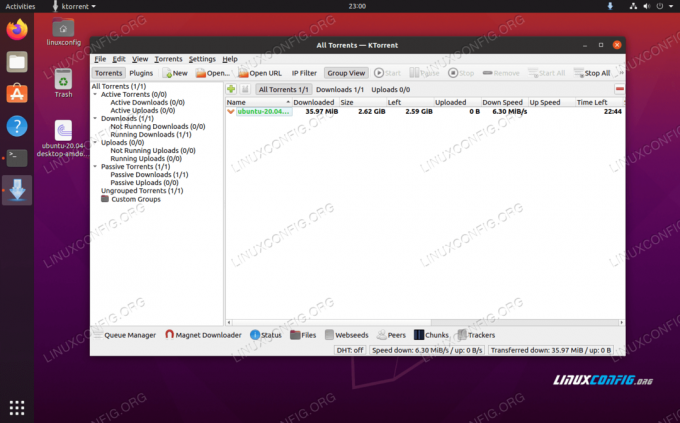
Task: Toggle the Group View button
Action: [346, 73]
